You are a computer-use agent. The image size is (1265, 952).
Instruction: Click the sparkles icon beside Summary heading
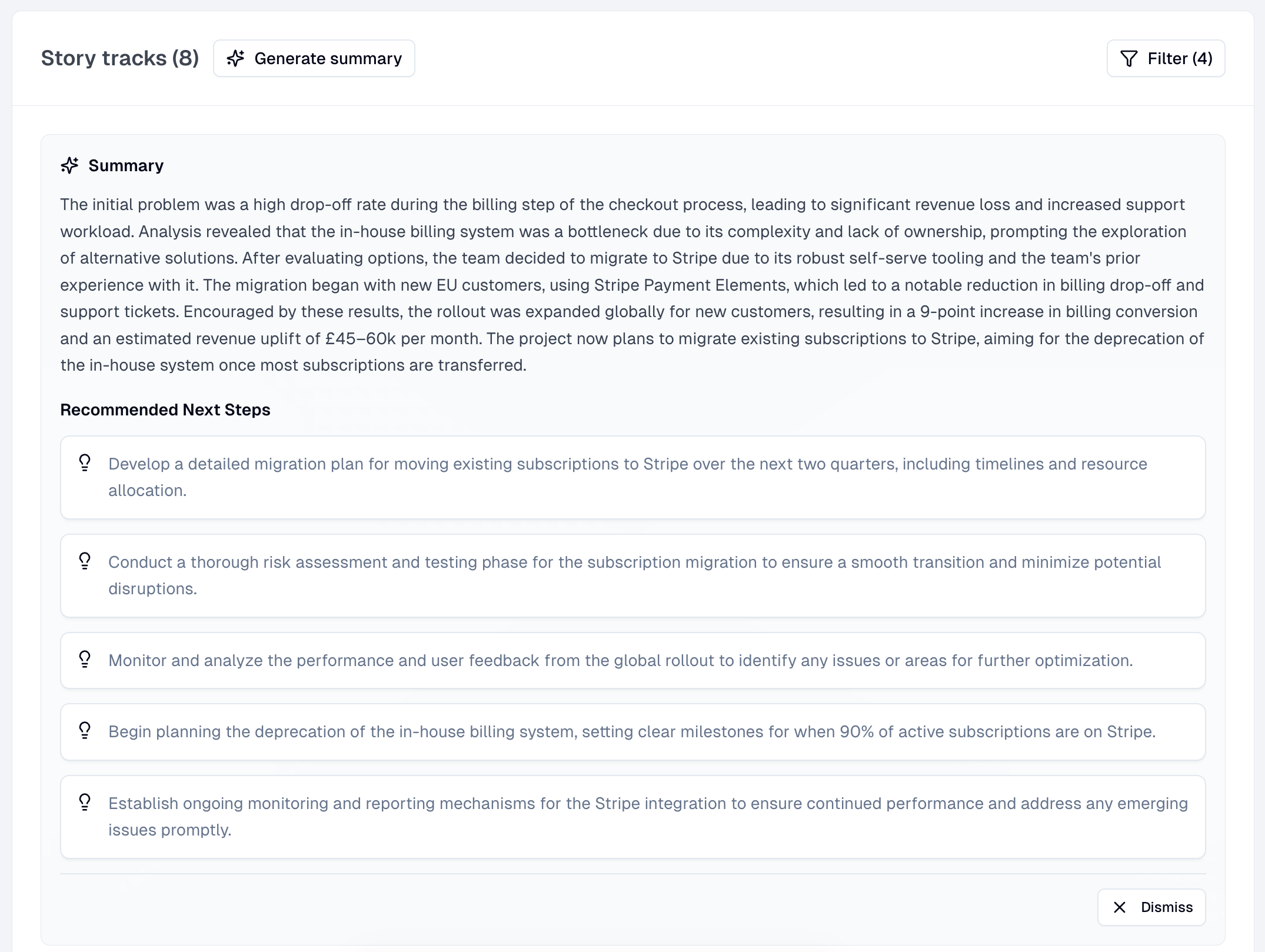(70, 165)
